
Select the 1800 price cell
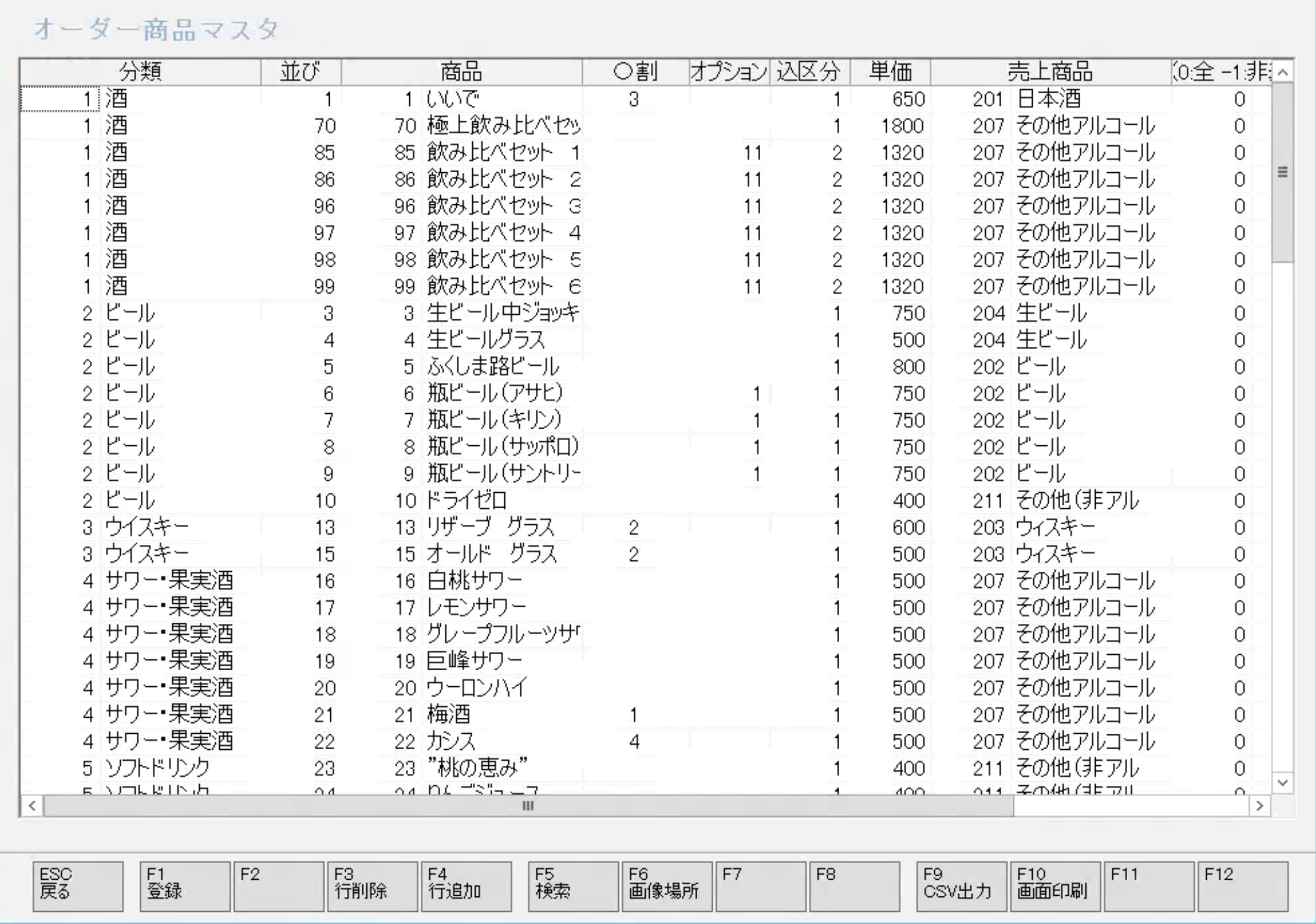[x=902, y=126]
